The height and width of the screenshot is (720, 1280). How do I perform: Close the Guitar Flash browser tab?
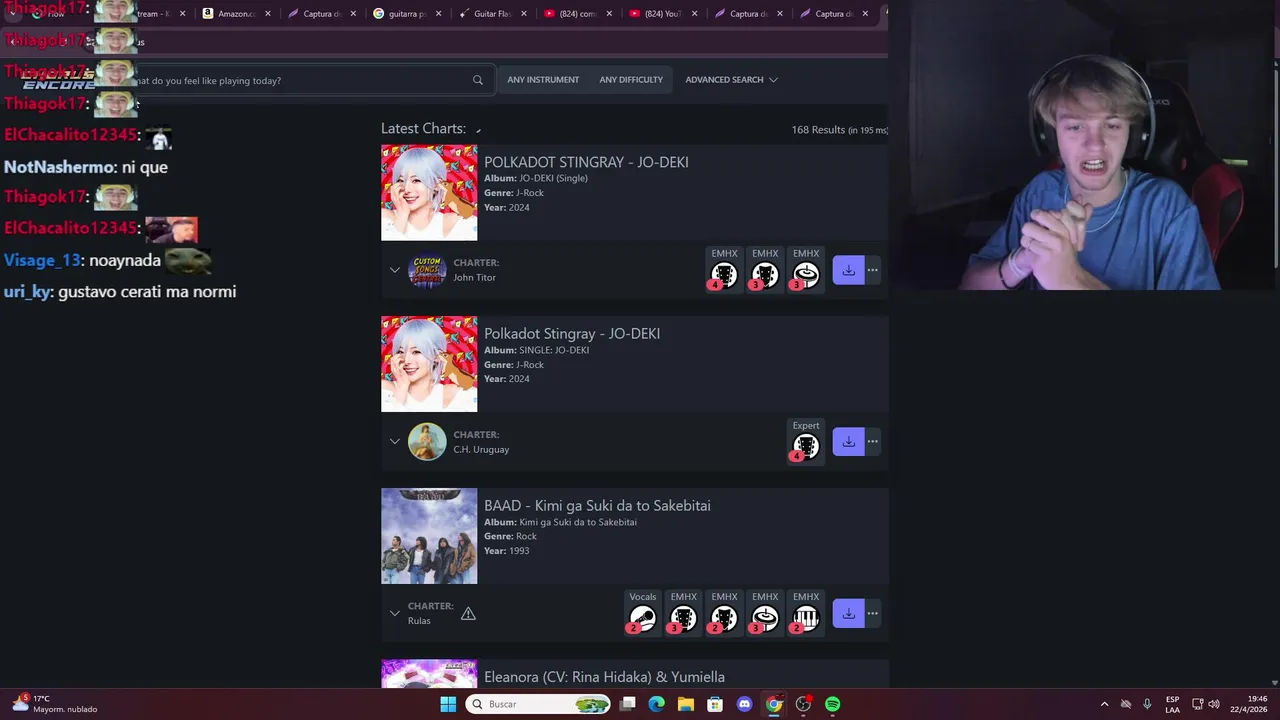pos(524,14)
